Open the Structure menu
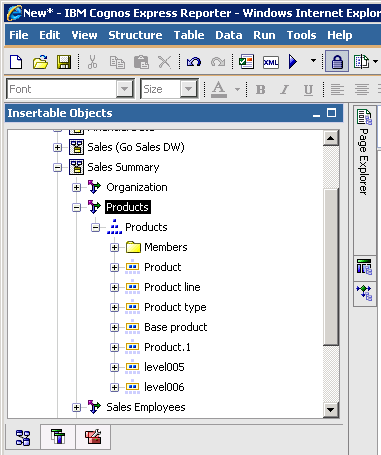Image resolution: width=381 pixels, height=455 pixels. pyautogui.click(x=135, y=35)
